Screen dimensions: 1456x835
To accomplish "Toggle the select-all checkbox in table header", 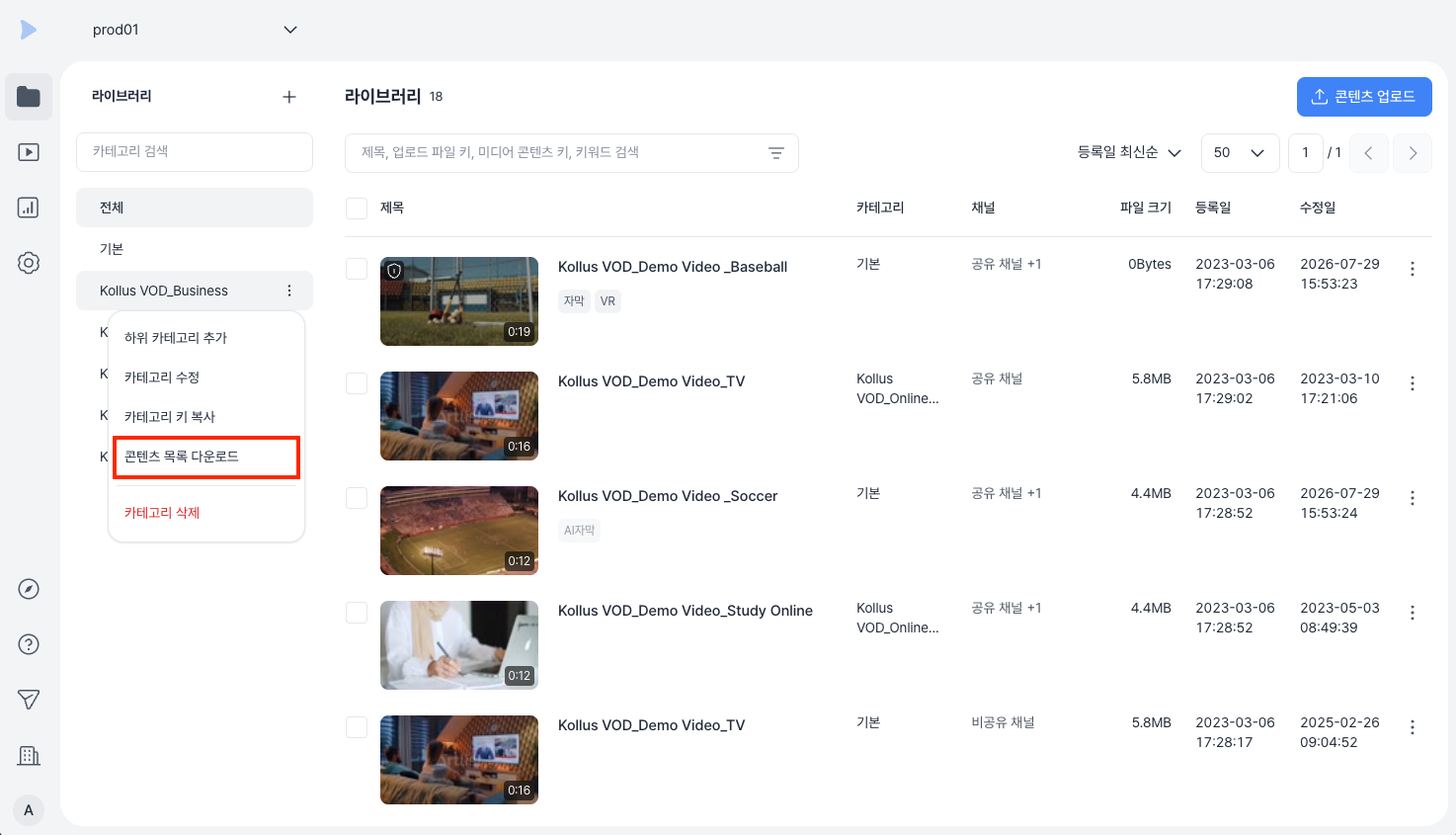I will [357, 209].
